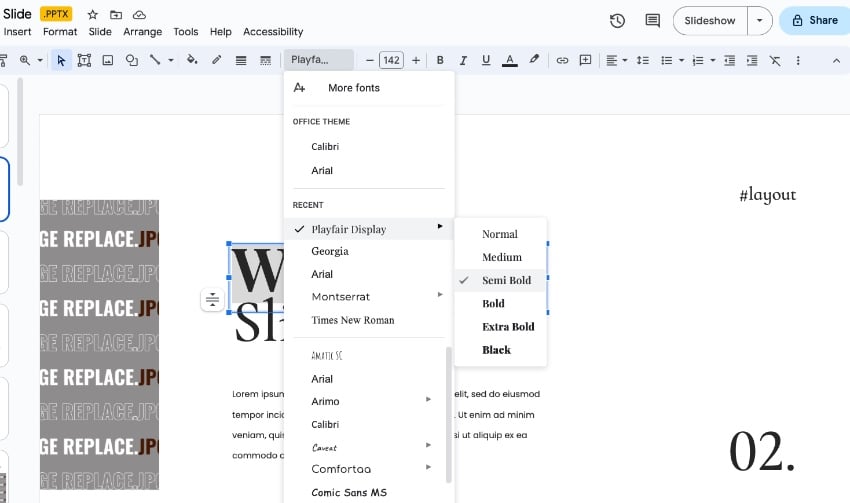The height and width of the screenshot is (503, 850).
Task: Open version history clock icon
Action: pos(617,20)
